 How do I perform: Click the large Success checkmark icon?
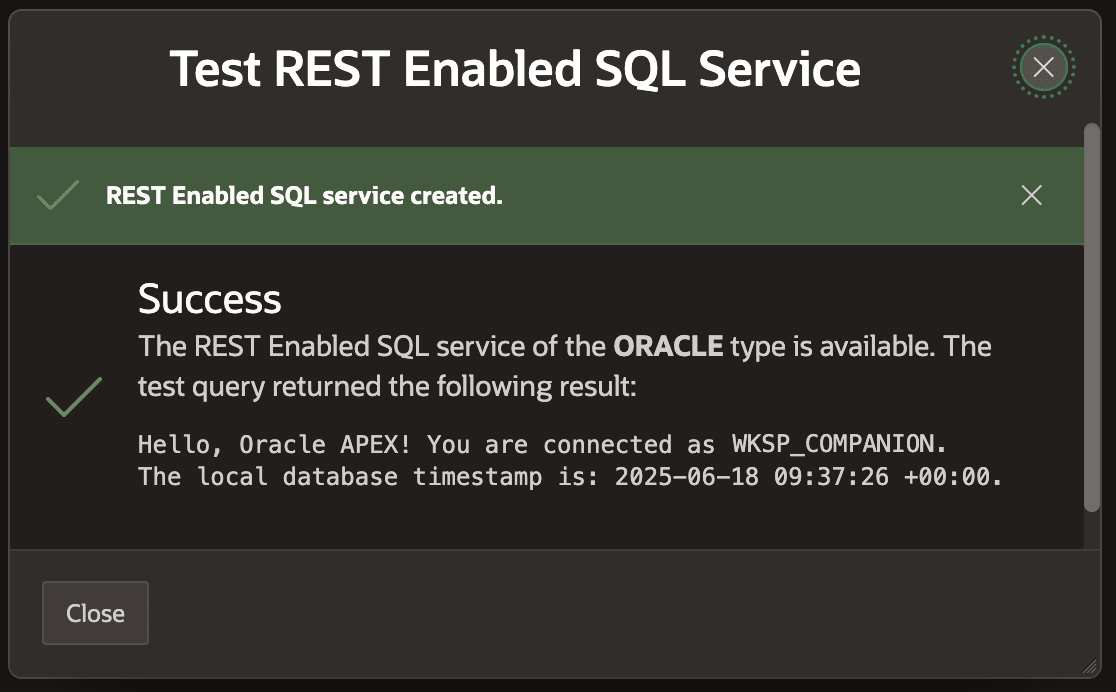tap(74, 397)
